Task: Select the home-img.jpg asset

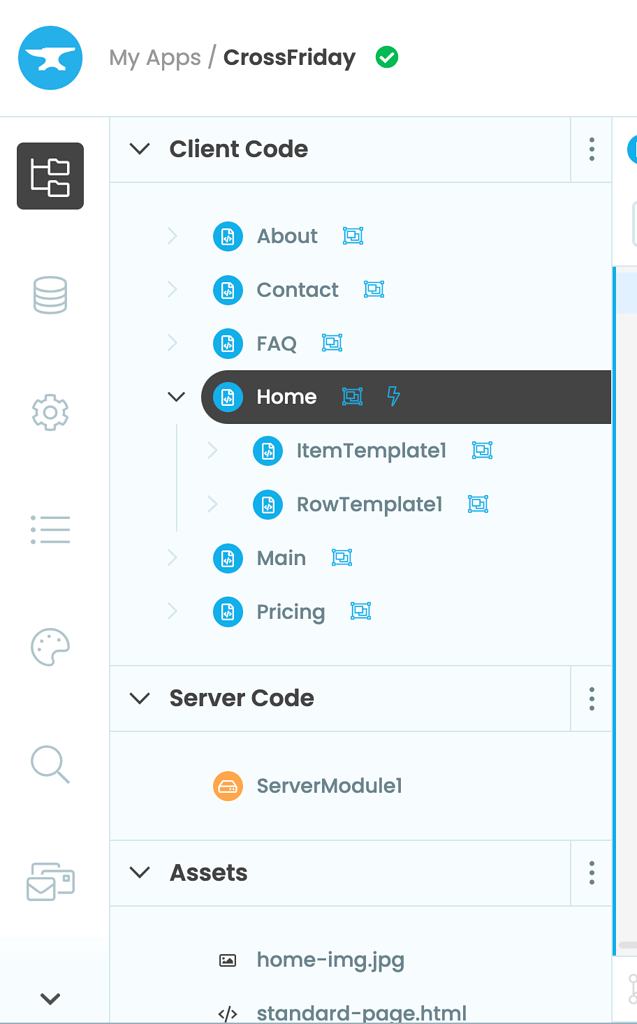Action: (330, 959)
